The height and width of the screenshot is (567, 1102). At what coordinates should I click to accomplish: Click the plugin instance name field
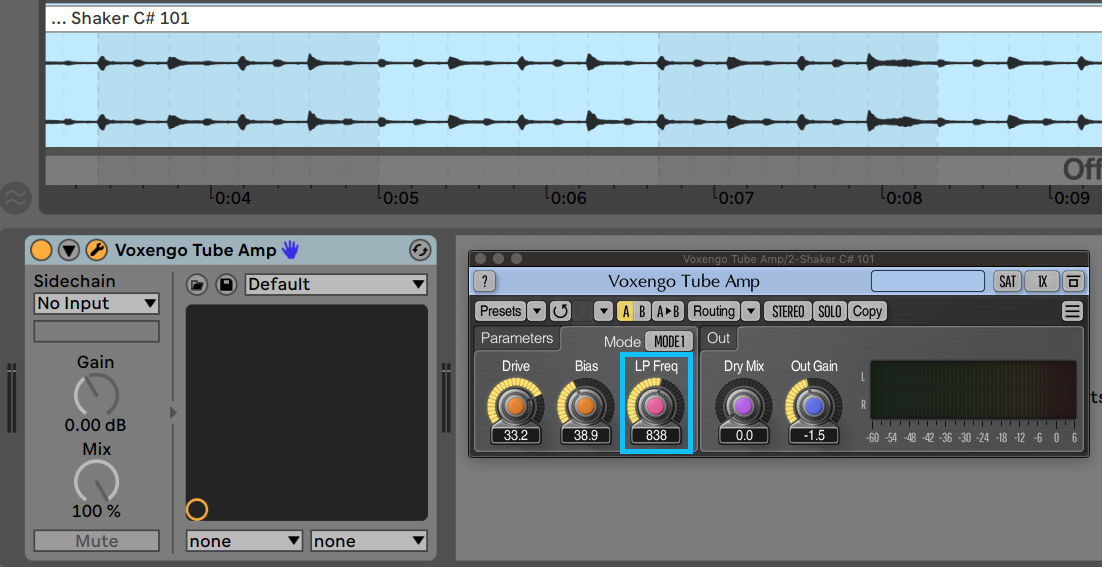pyautogui.click(x=928, y=281)
